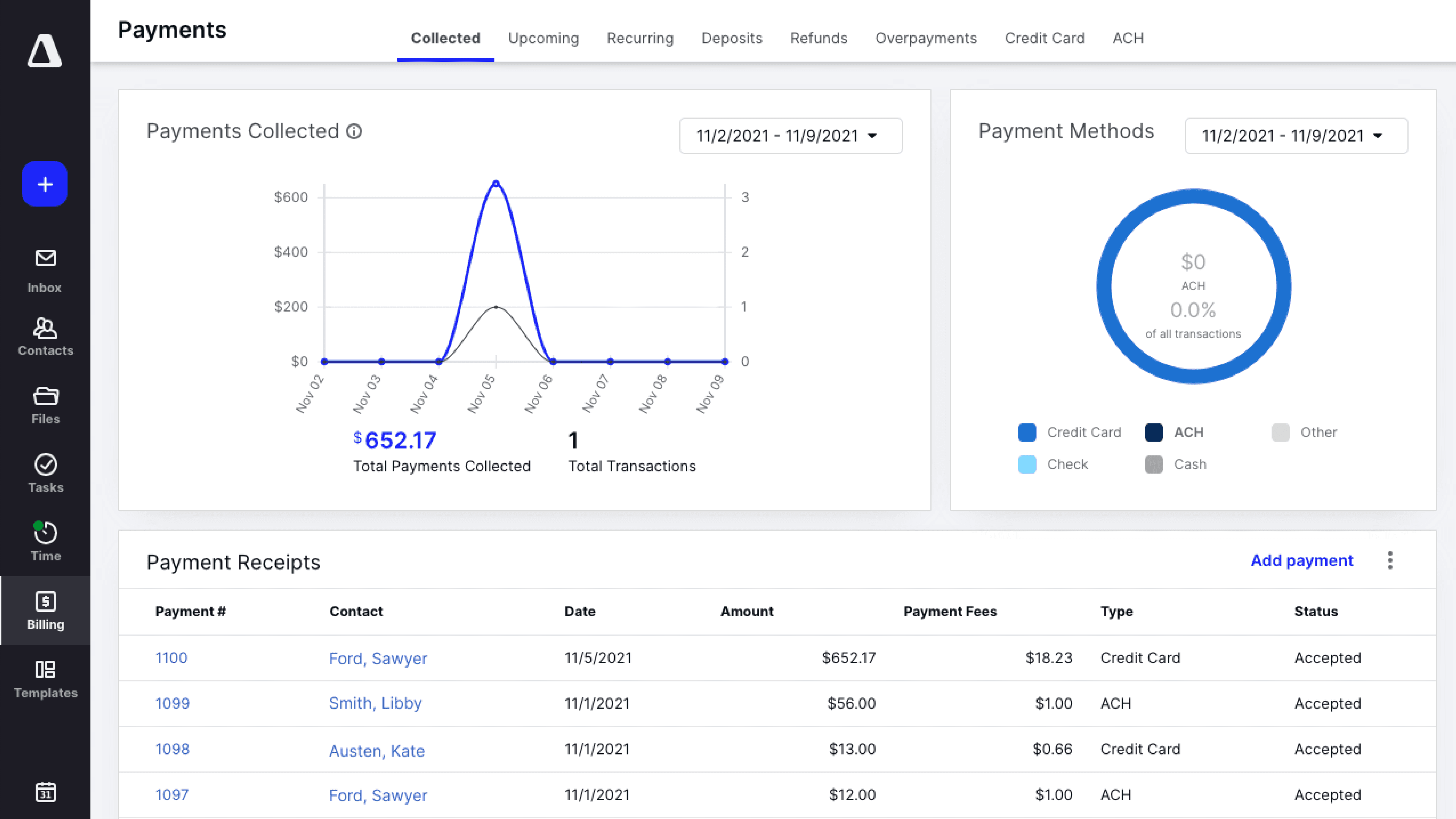This screenshot has height=819, width=1456.
Task: Click the Date column header
Action: click(580, 611)
